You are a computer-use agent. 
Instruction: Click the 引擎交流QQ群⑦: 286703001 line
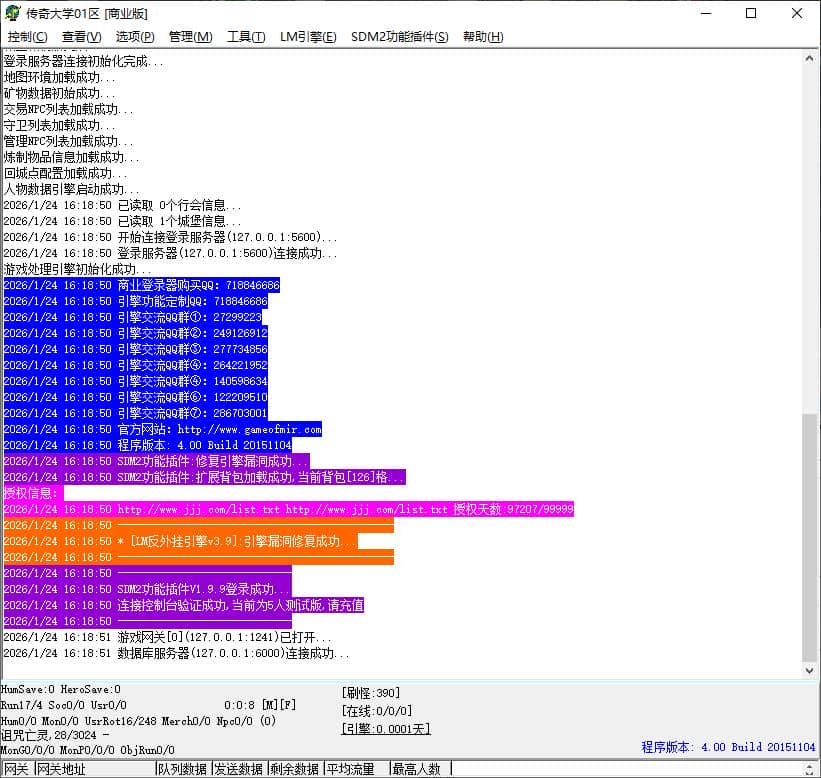pyautogui.click(x=136, y=414)
